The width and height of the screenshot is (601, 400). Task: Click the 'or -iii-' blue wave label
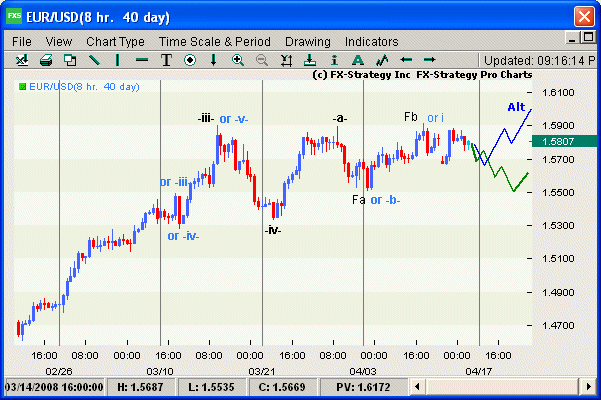174,182
